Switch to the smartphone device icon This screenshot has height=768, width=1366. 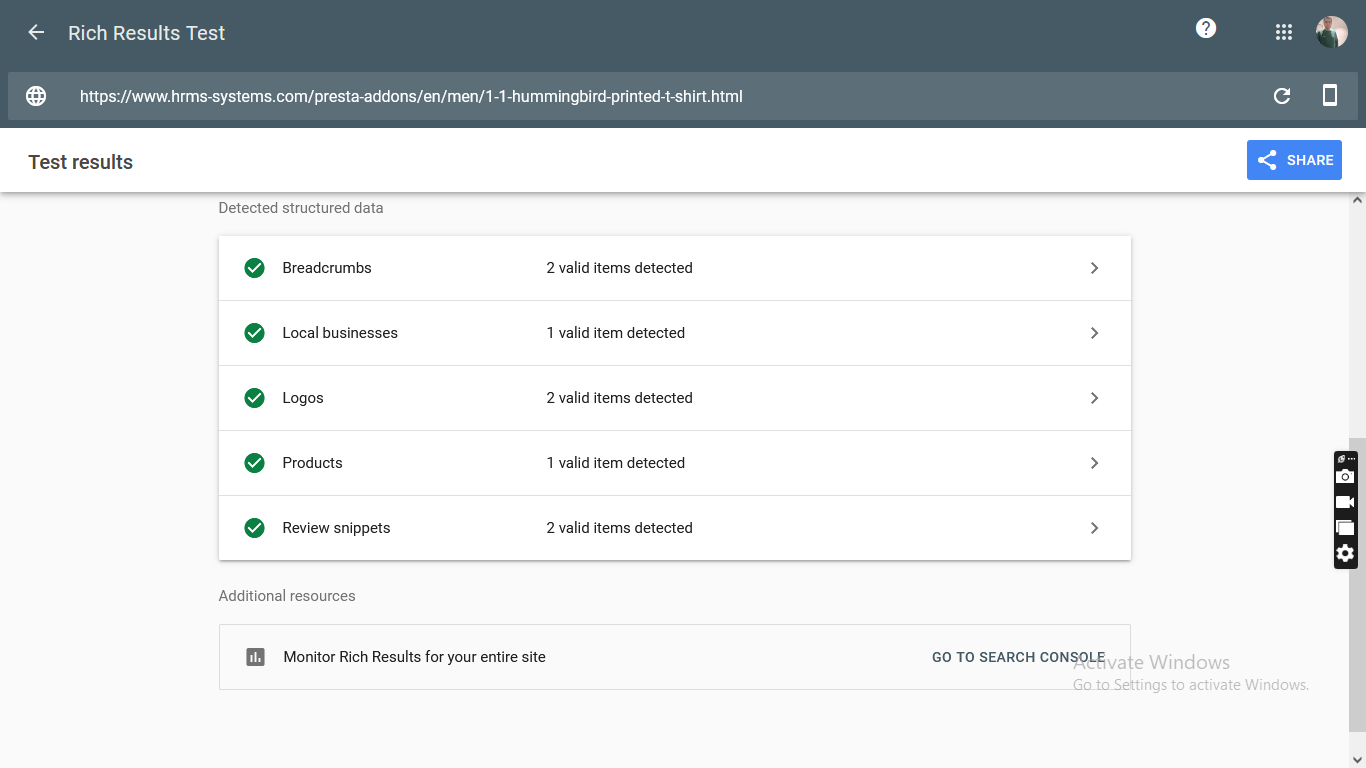coord(1330,96)
